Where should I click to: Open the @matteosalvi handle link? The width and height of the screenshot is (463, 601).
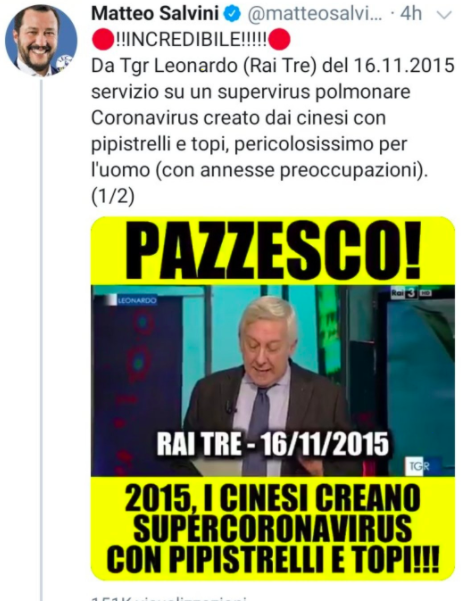pyautogui.click(x=315, y=14)
